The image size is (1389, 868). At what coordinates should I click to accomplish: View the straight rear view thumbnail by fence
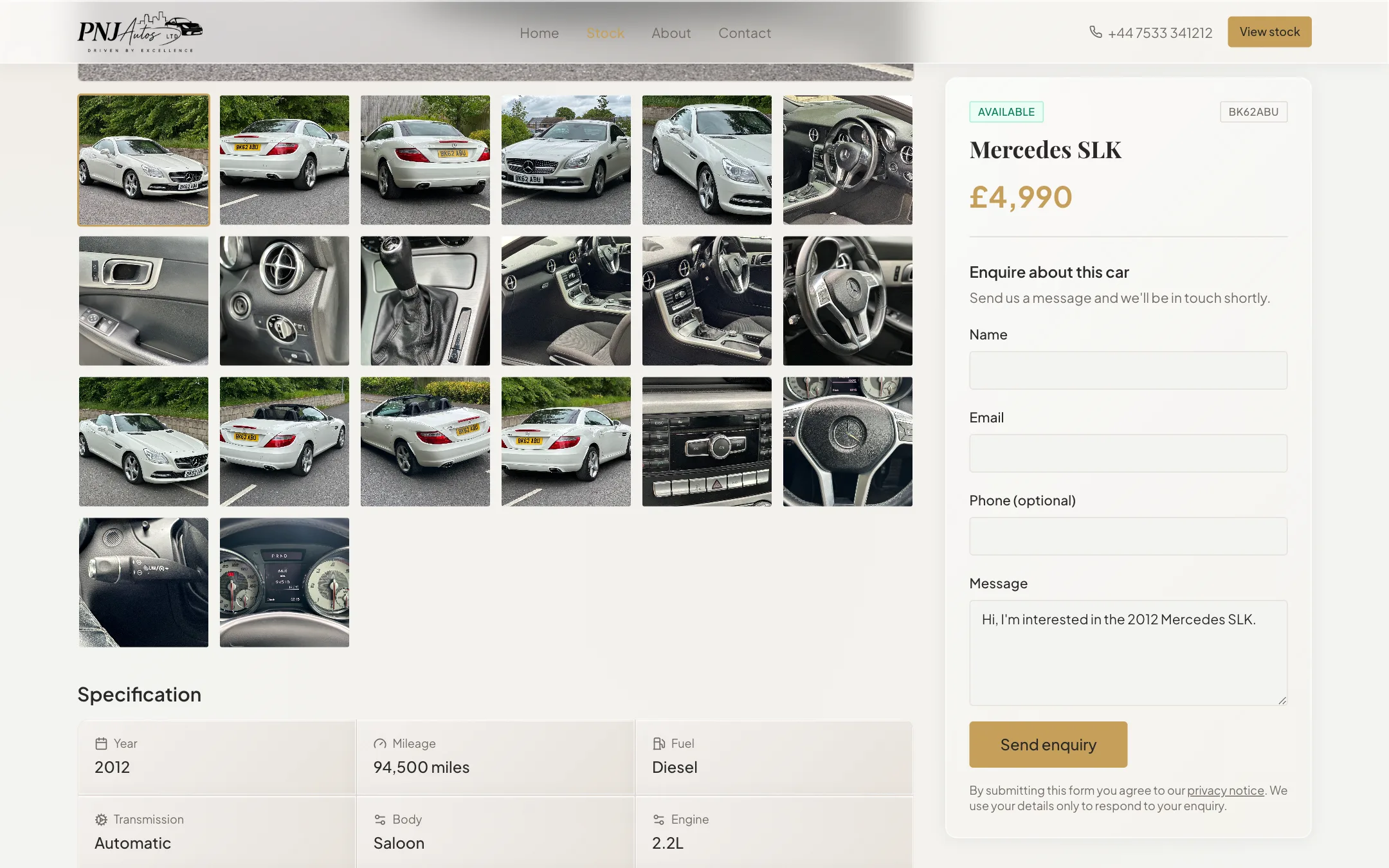point(425,160)
